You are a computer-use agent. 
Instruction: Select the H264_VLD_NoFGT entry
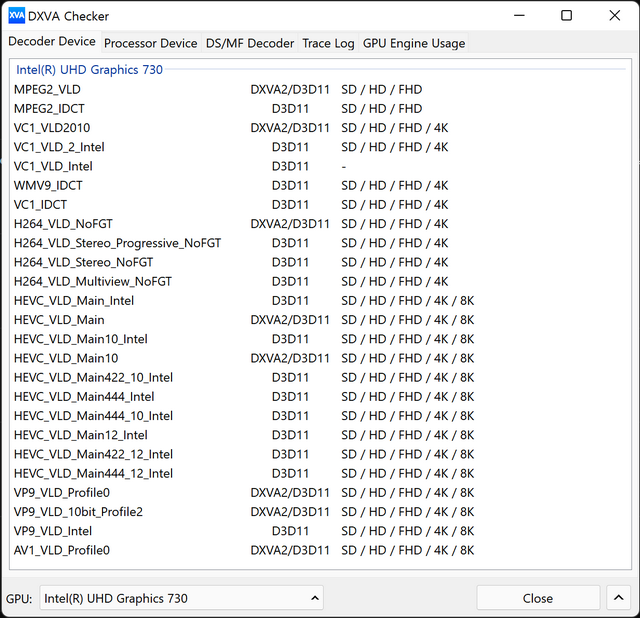coord(320,224)
